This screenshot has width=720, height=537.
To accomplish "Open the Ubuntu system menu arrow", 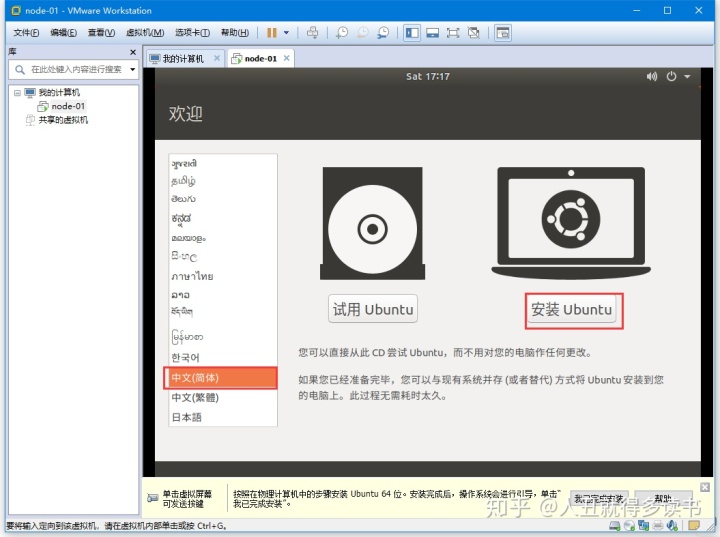I will [x=687, y=77].
